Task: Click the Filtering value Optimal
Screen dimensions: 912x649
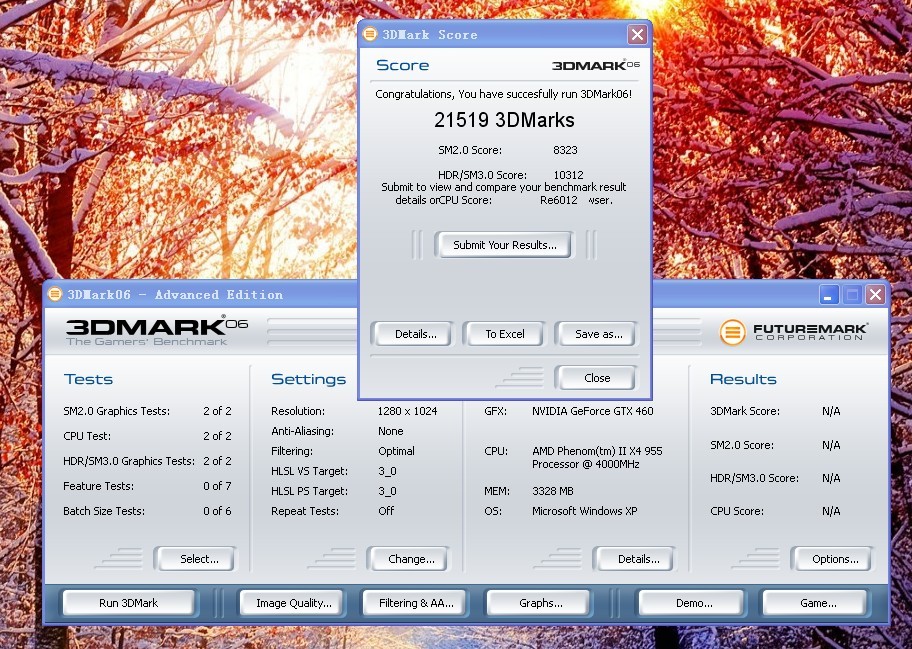Action: coord(397,451)
